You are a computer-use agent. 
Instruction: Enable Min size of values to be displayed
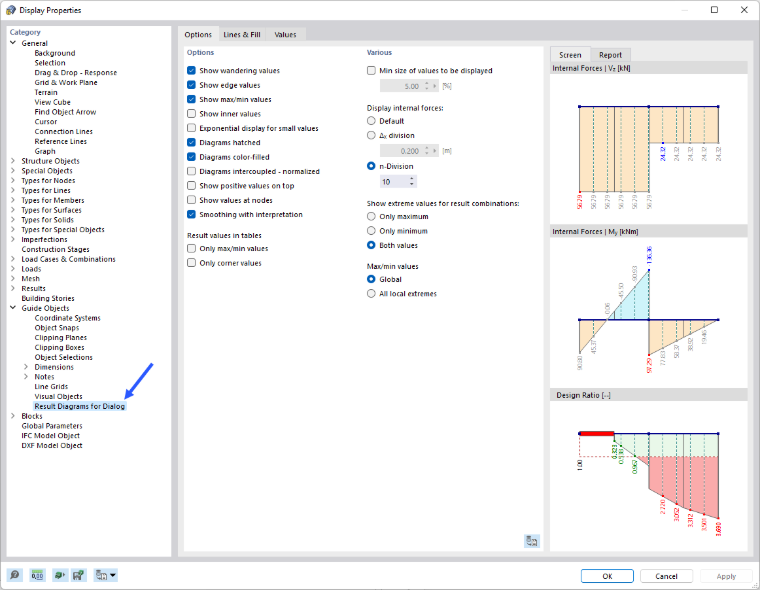coord(371,70)
